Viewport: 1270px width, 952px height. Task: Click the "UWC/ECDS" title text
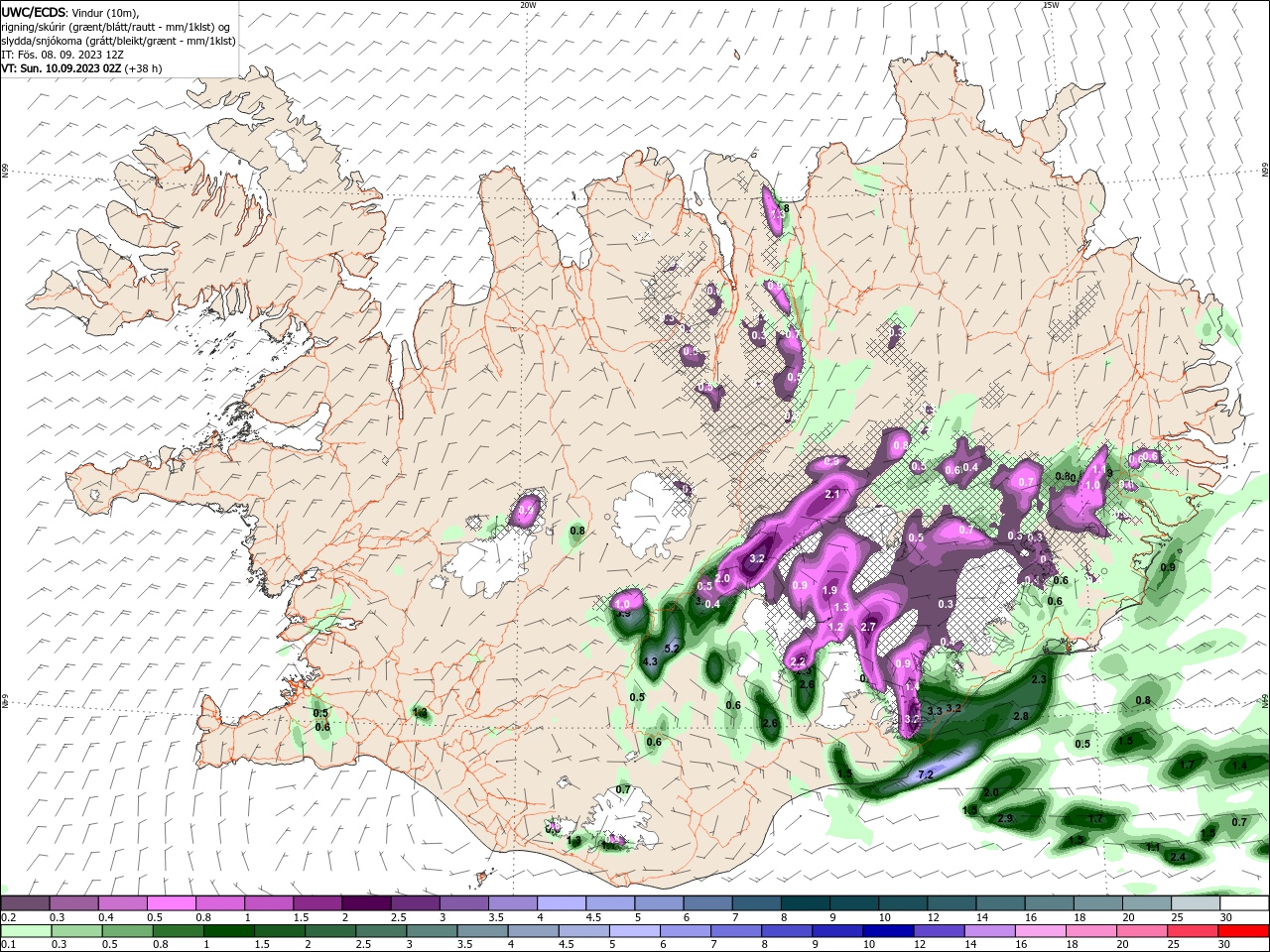pos(34,12)
